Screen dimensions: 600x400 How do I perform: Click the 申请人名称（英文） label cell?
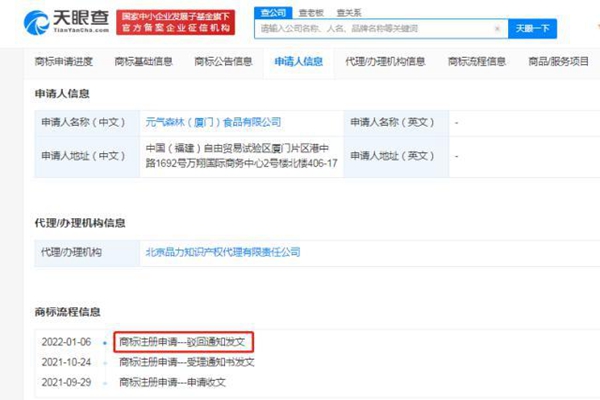(x=396, y=122)
